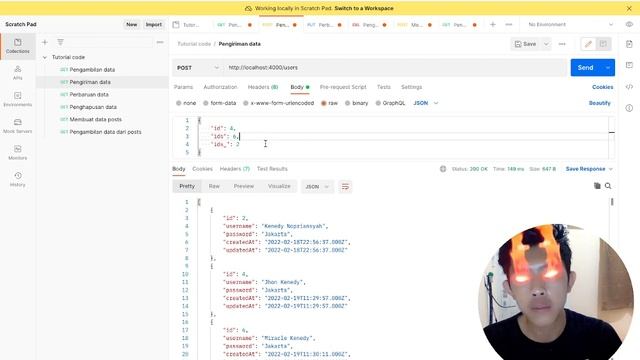
Task: Switch to edit mode pencil icon
Action: pos(588,44)
